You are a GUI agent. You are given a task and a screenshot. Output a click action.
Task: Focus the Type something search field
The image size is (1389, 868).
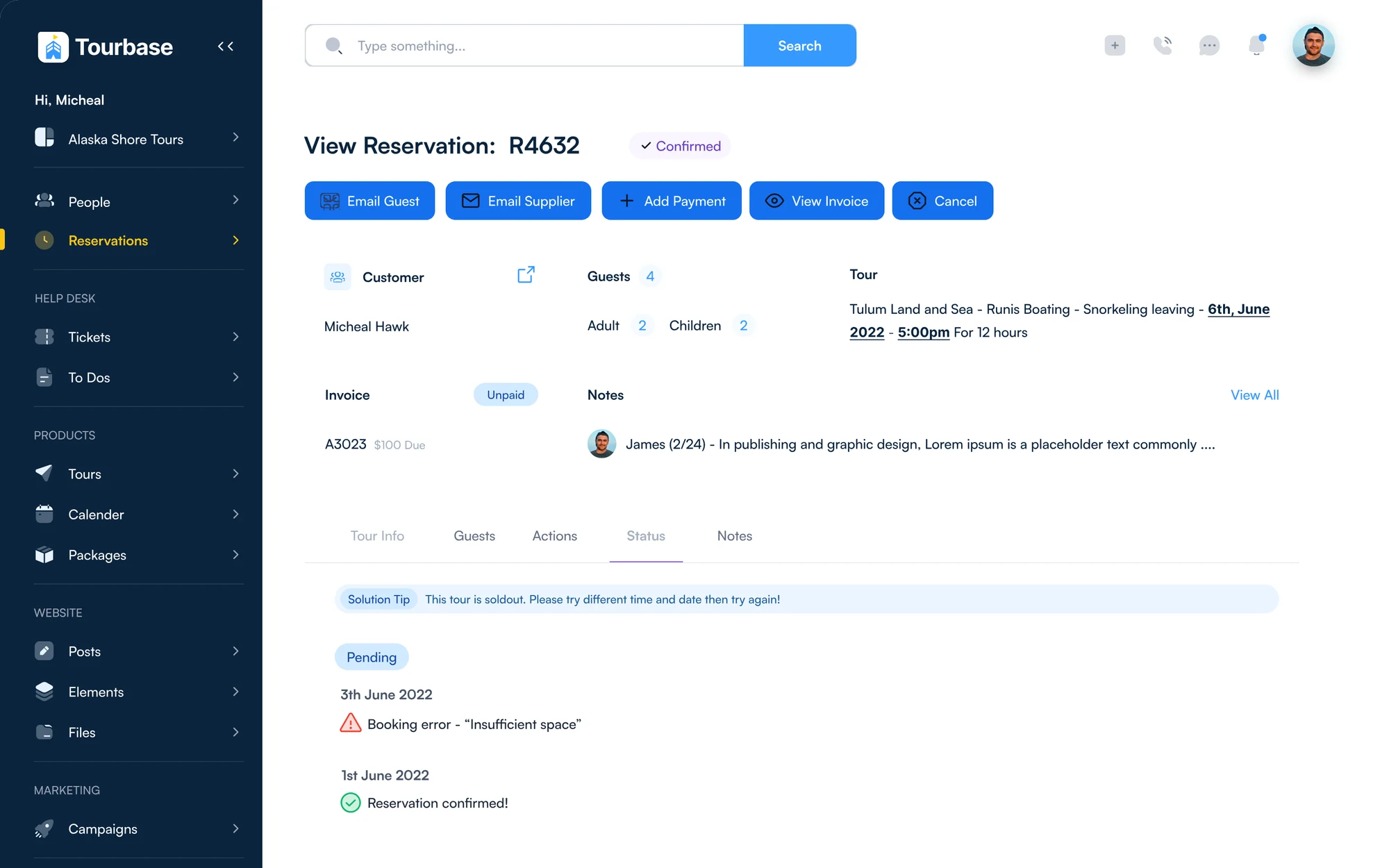click(x=524, y=46)
